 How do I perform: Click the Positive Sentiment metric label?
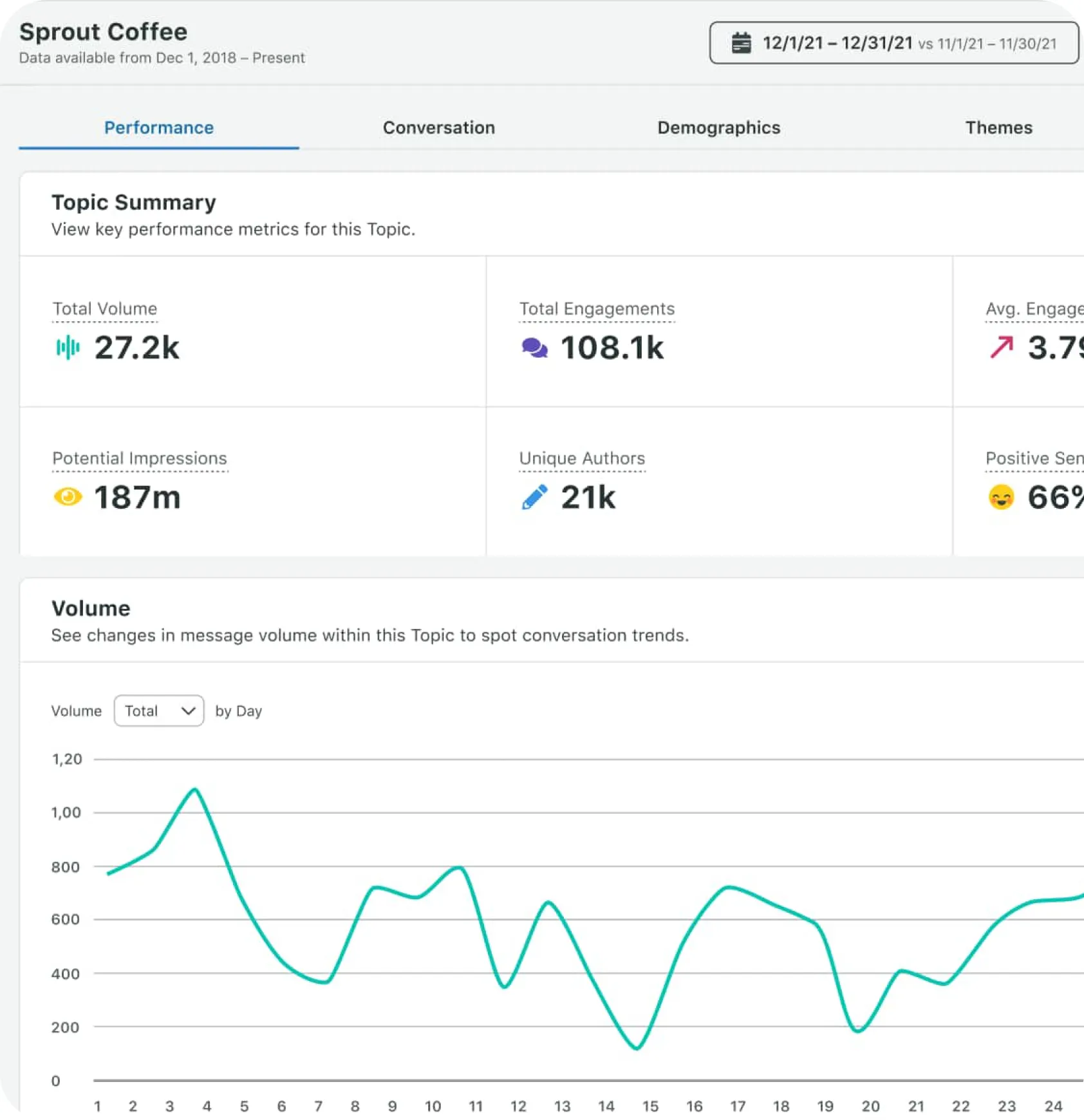pyautogui.click(x=1034, y=458)
